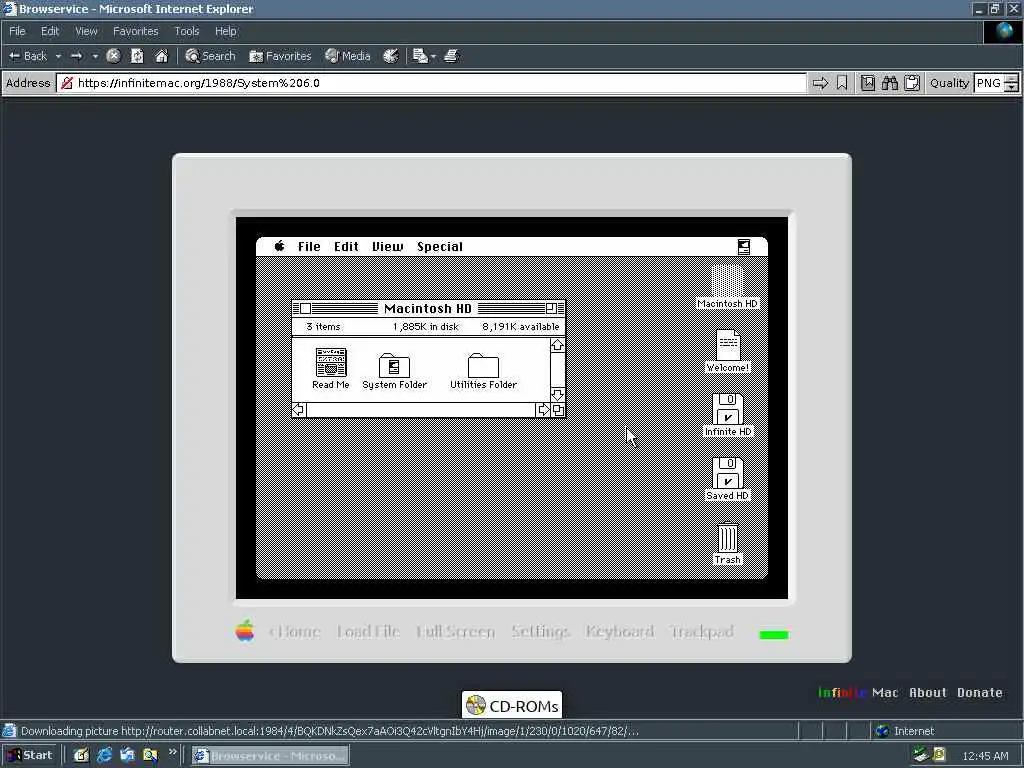Screen dimensions: 1024x768
Task: Click the bookmark ribbon icon beside Go arrow
Action: coord(842,83)
